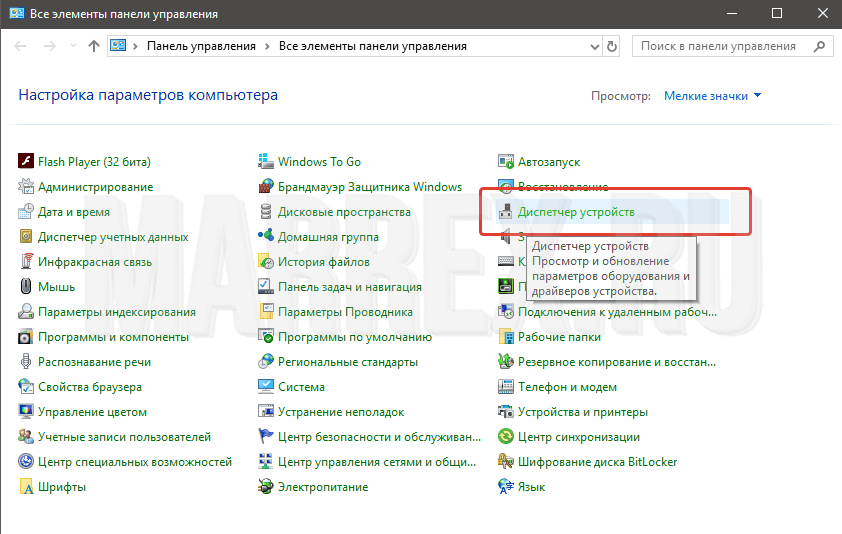Click the Мышь icon
Viewport: 842px width, 534px height.
click(26, 286)
